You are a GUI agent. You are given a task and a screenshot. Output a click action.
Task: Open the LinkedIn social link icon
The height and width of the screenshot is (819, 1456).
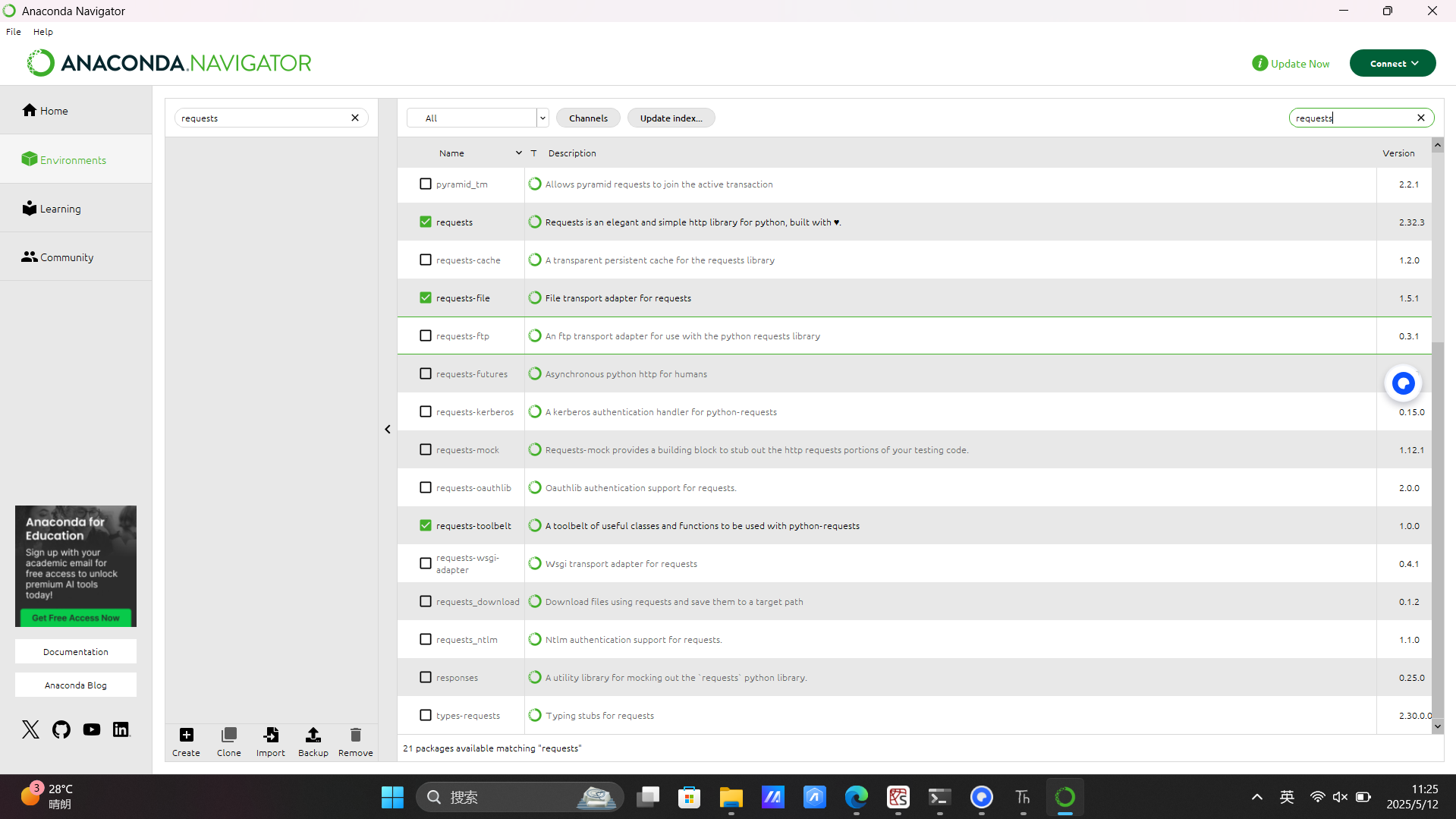pos(121,729)
